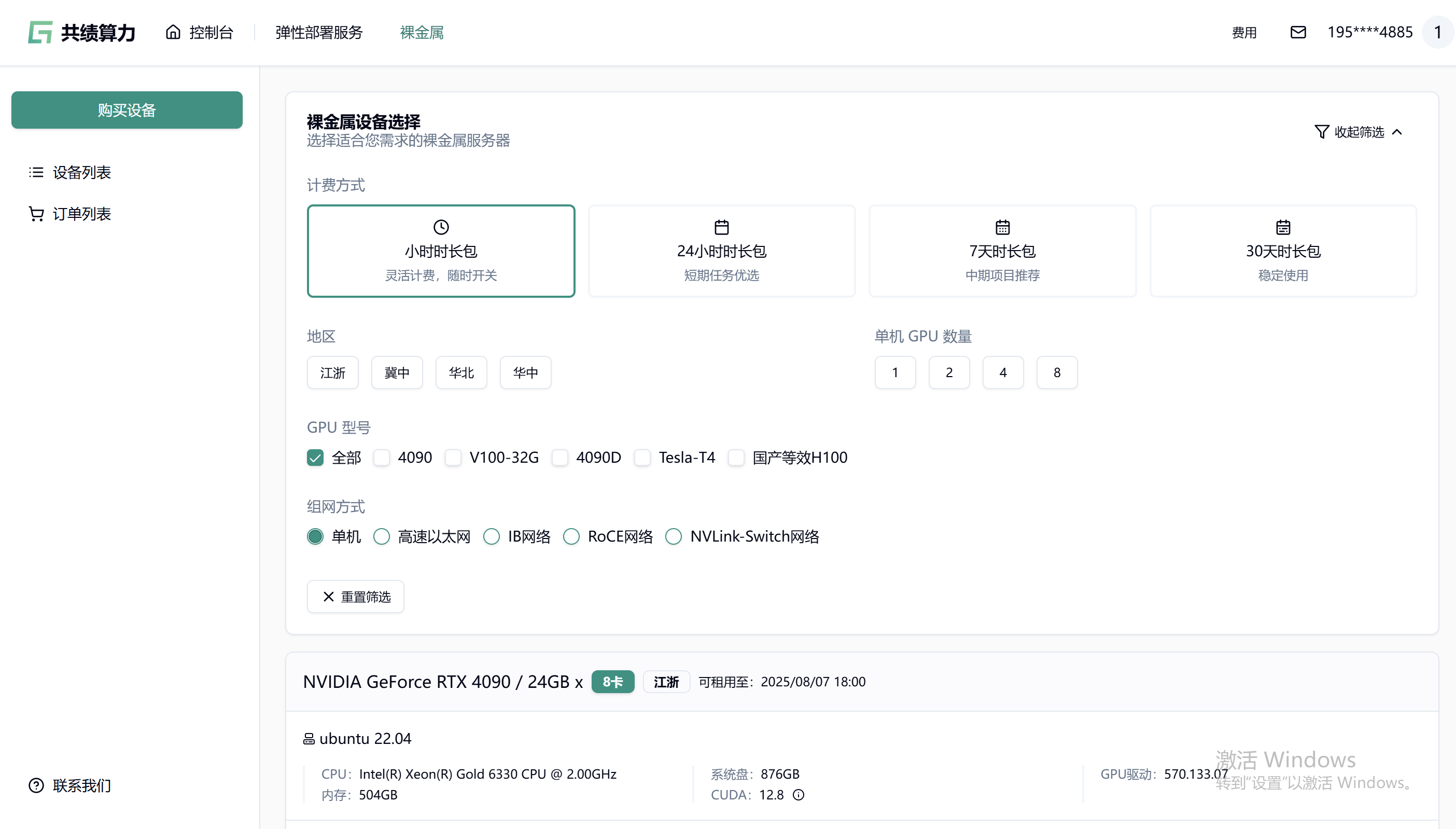Select the 江浙 region filter
Viewport: 1456px width, 829px height.
tap(333, 372)
